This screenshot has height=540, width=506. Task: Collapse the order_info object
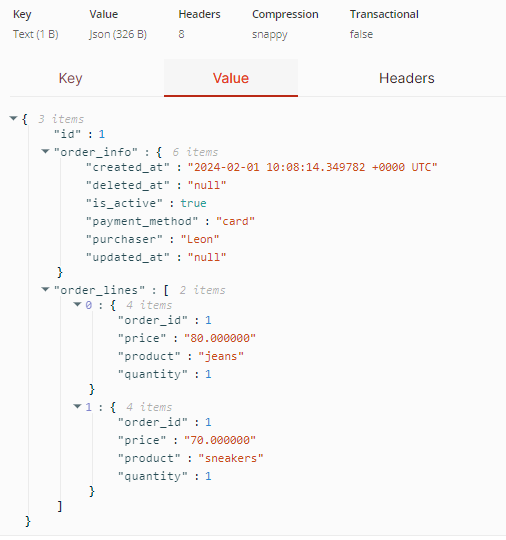(45, 152)
